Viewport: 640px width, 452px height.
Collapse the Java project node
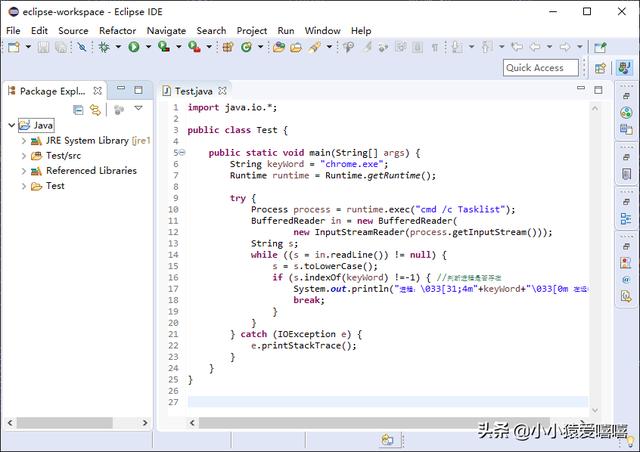pyautogui.click(x=11, y=125)
